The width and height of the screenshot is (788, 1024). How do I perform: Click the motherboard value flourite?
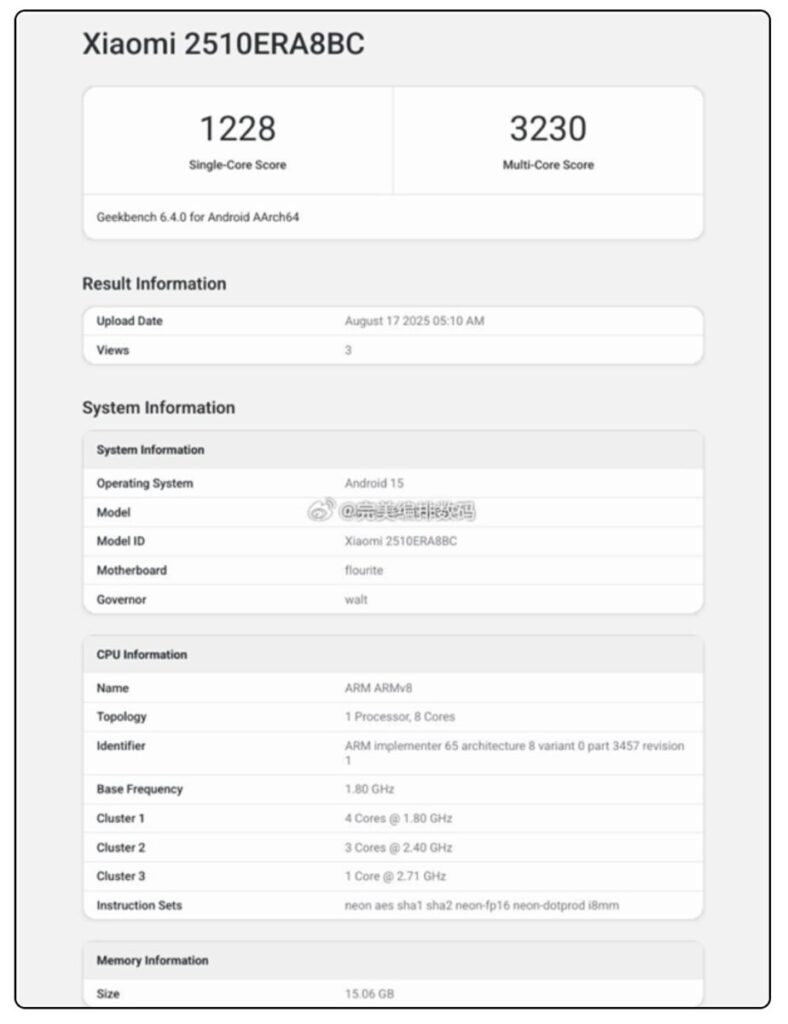click(x=364, y=570)
